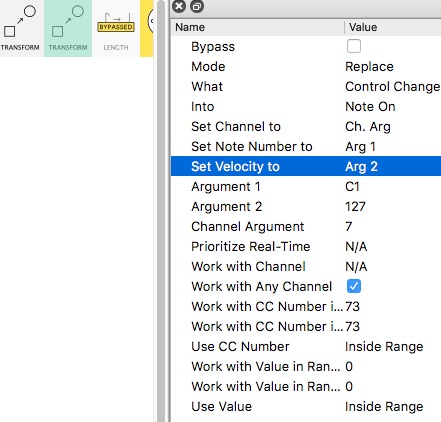Image resolution: width=441 pixels, height=422 pixels.
Task: Open the Into dropdown showing Note On
Action: 370,106
